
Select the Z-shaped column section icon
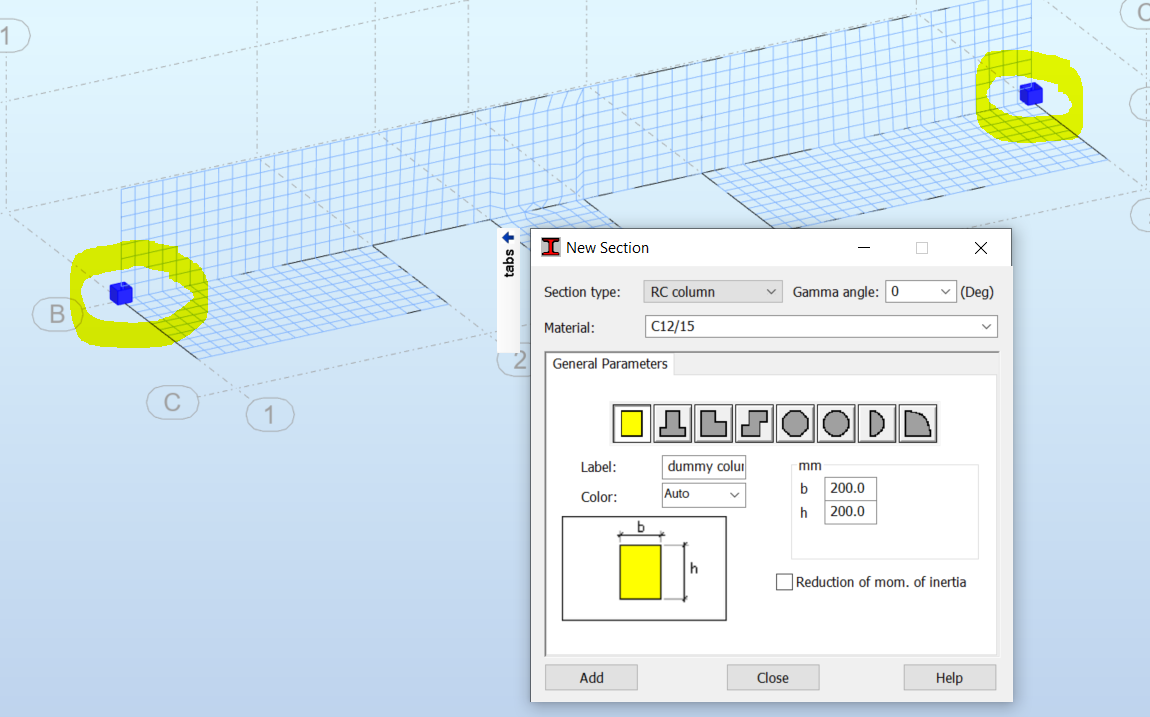pos(754,422)
